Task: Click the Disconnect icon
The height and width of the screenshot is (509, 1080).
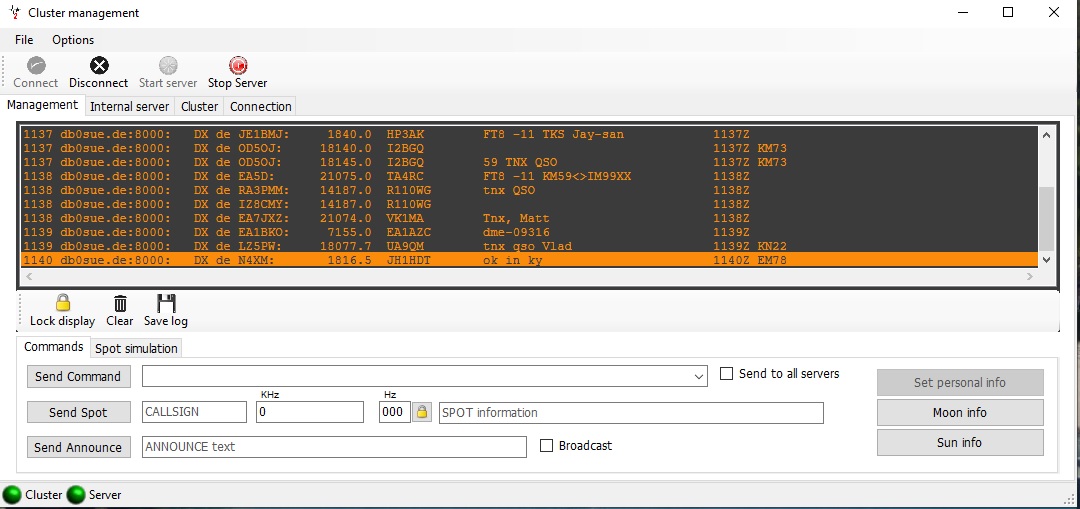Action: pyautogui.click(x=99, y=66)
